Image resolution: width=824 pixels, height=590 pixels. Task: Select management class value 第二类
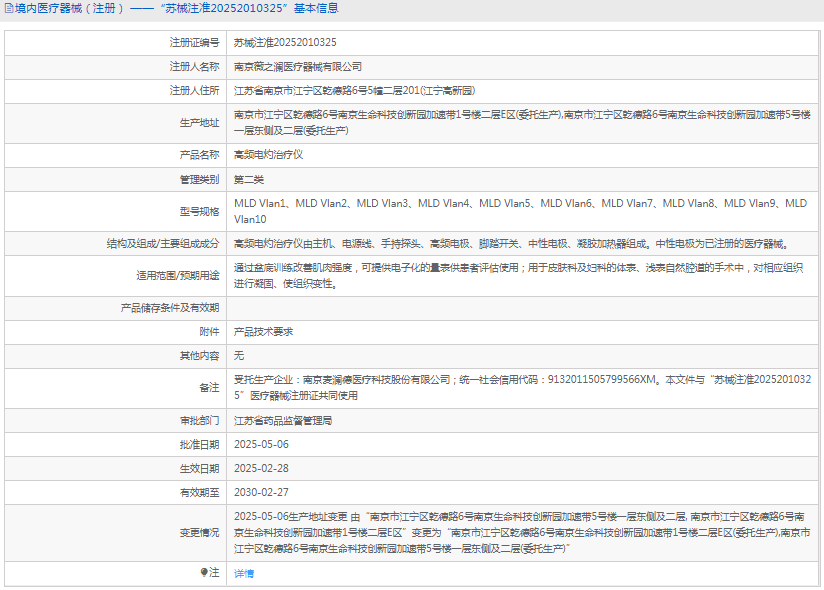(x=249, y=180)
